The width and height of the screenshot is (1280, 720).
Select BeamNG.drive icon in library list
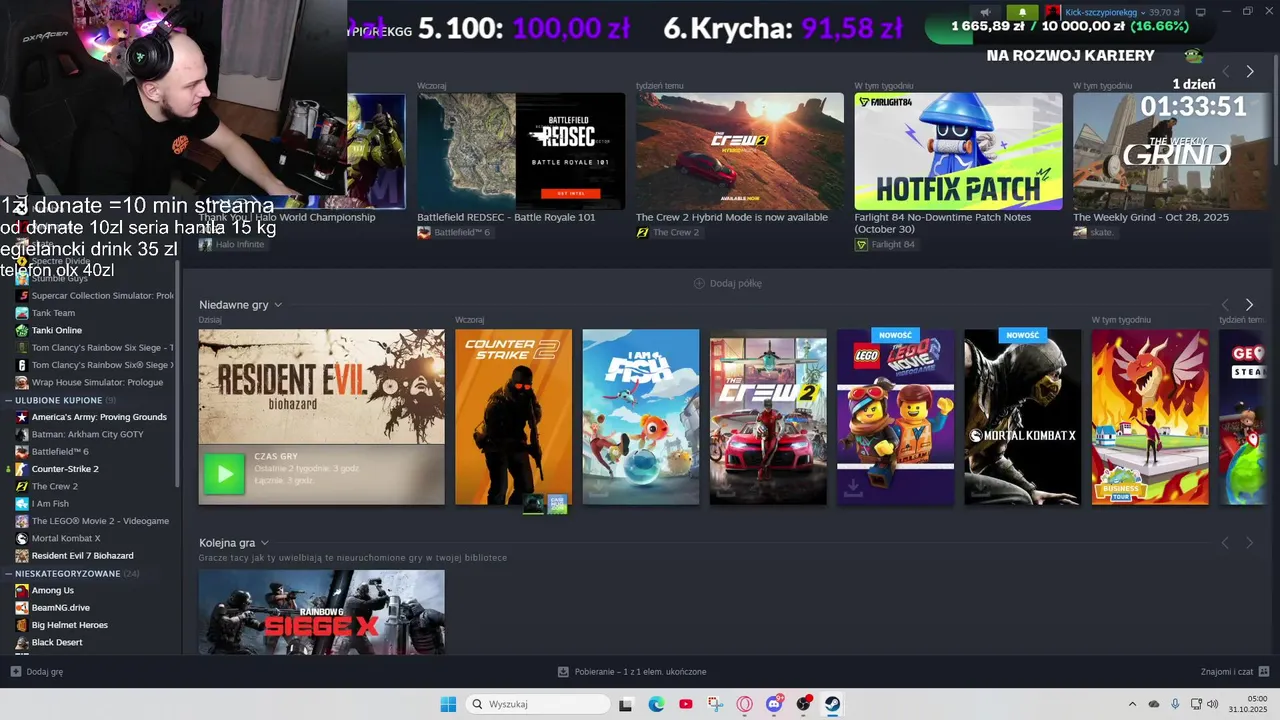click(22, 607)
